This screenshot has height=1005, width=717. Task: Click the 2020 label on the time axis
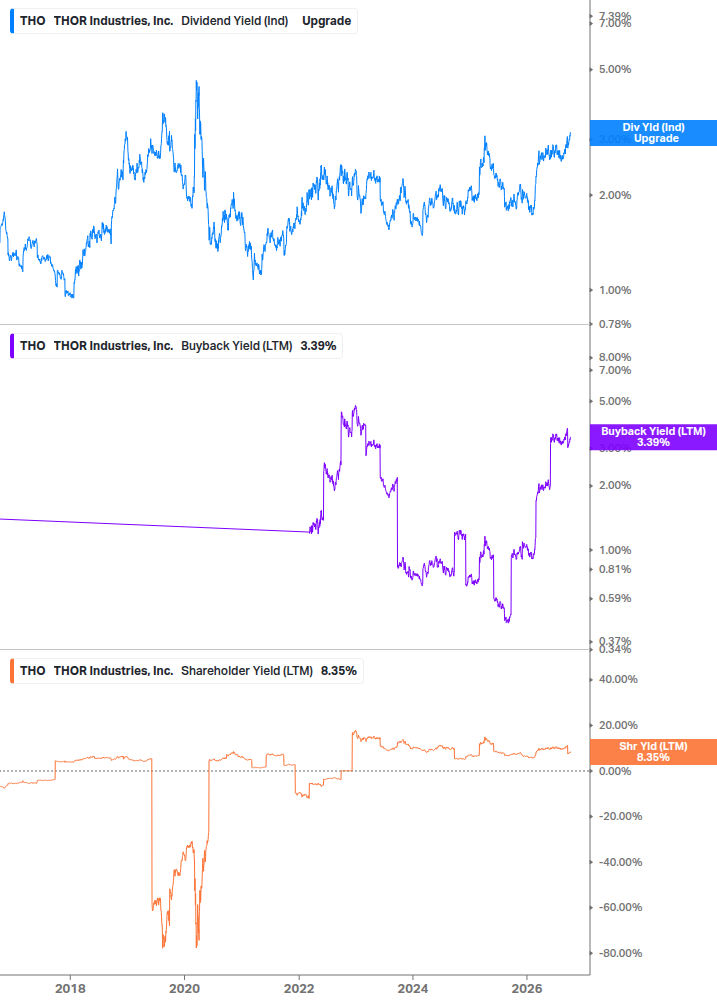185,989
